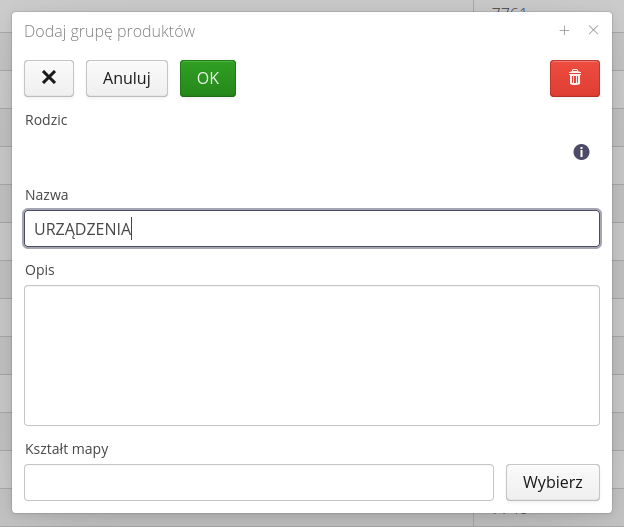
Task: Focus the Nazwa field containing URZĄDZENIA
Action: [311, 228]
